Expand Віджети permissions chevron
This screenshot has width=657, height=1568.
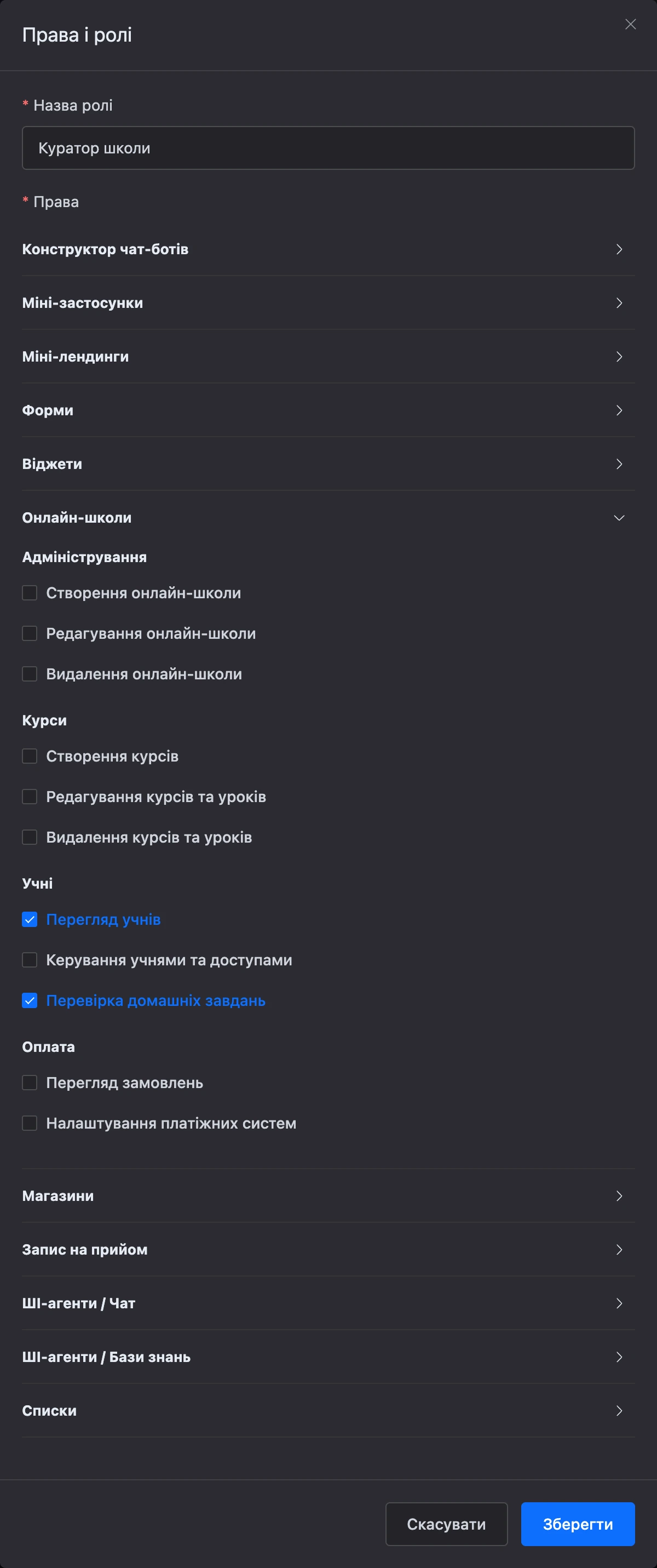tap(619, 464)
